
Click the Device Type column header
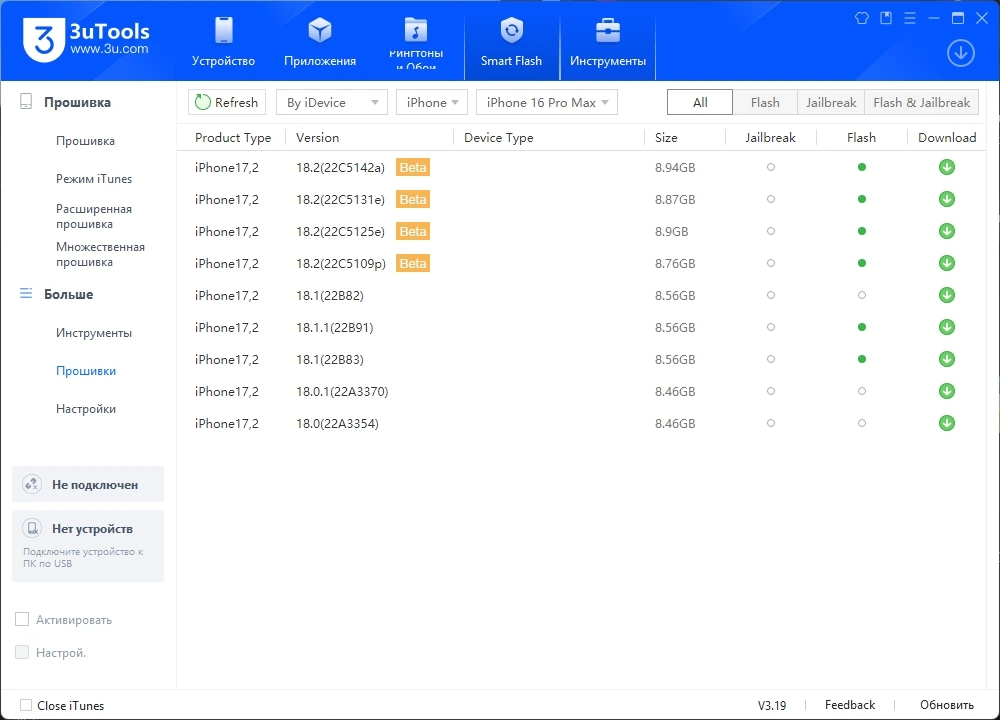tap(498, 137)
